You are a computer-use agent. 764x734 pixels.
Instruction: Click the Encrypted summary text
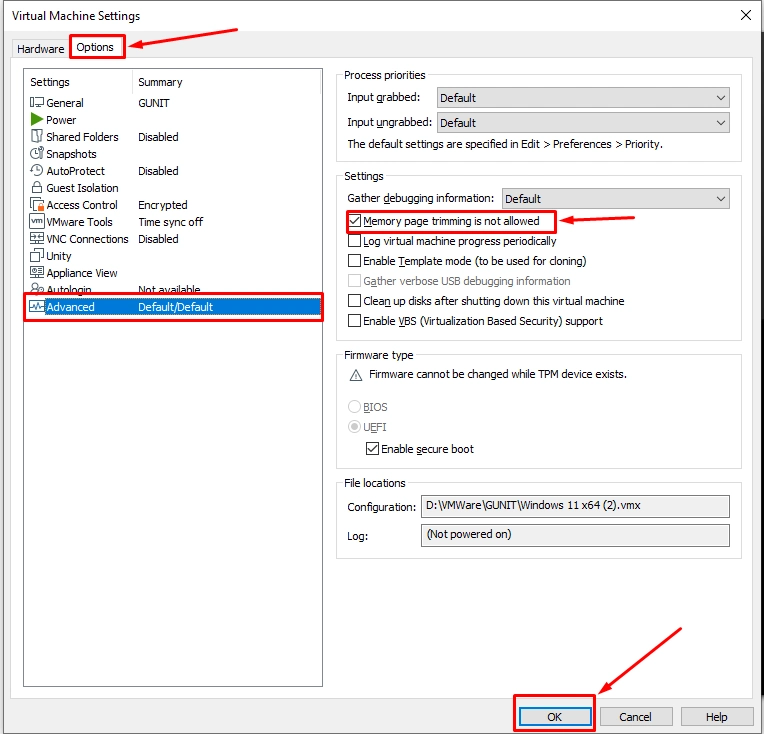[x=163, y=205]
